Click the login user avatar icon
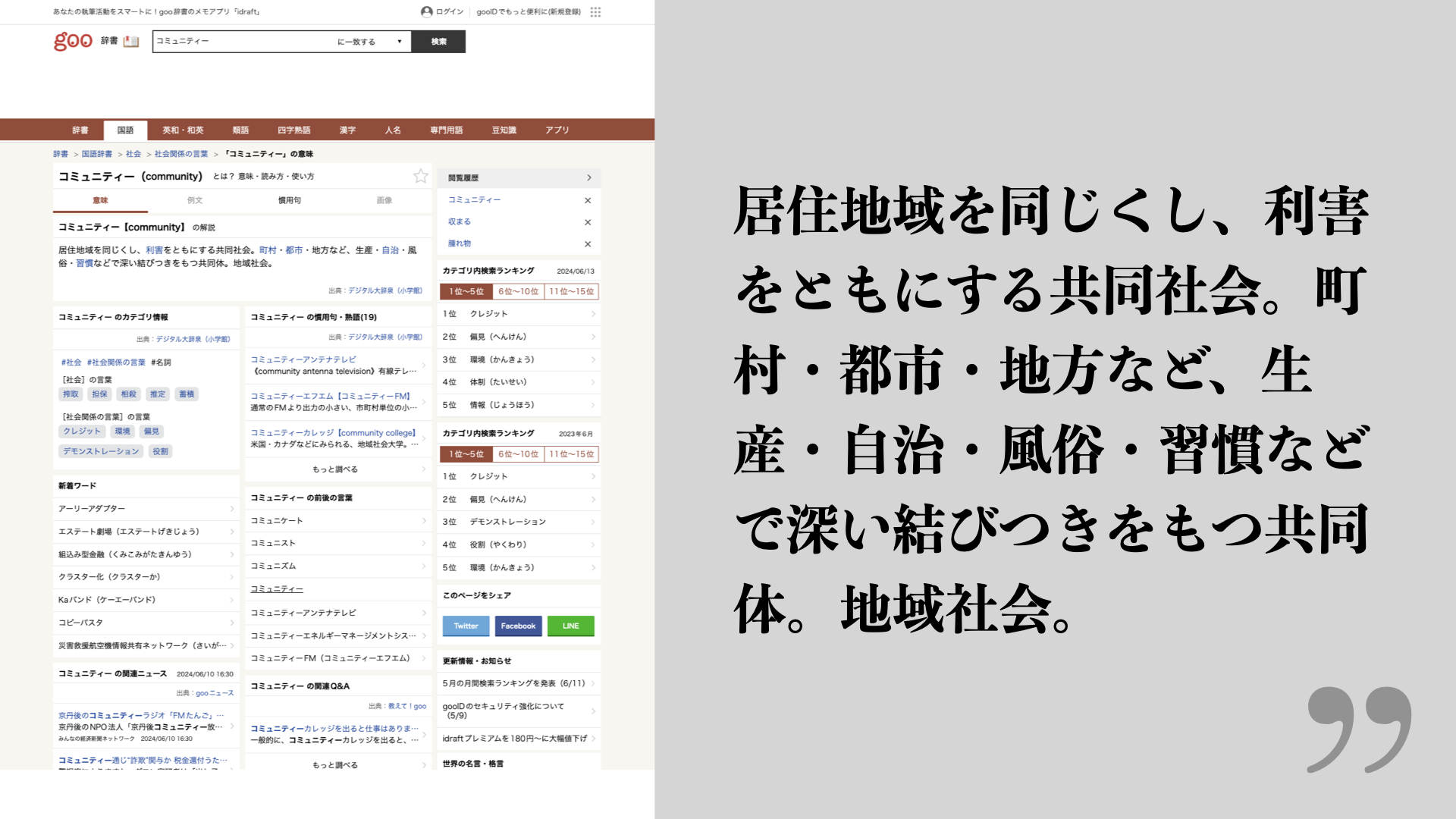Viewport: 1456px width, 819px height. (x=426, y=11)
